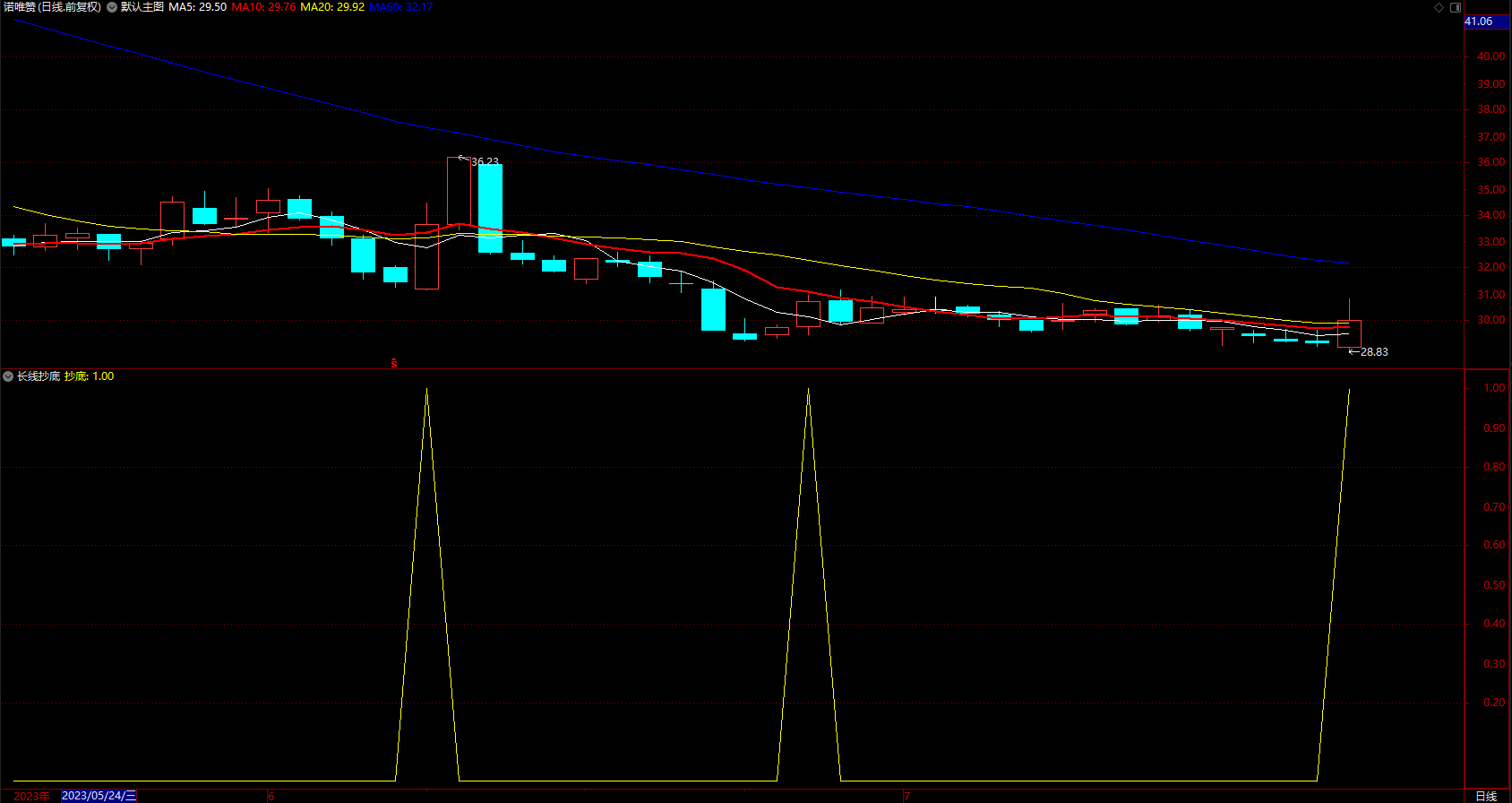This screenshot has width=1512, height=803.
Task: Click the 诺唯赞(日线.前复权) chart title
Action: click(52, 7)
